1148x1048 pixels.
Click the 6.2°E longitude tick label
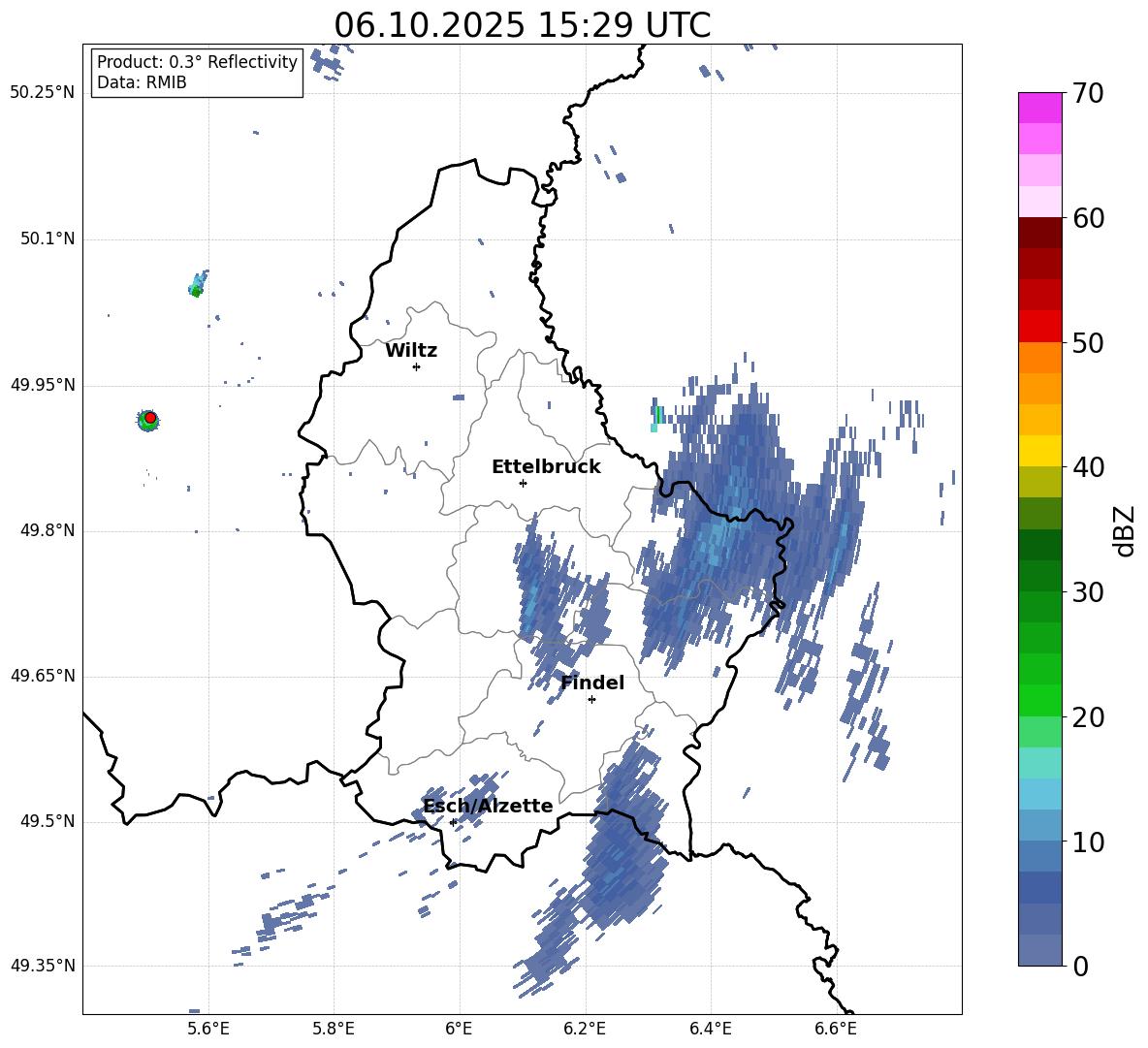(585, 1028)
